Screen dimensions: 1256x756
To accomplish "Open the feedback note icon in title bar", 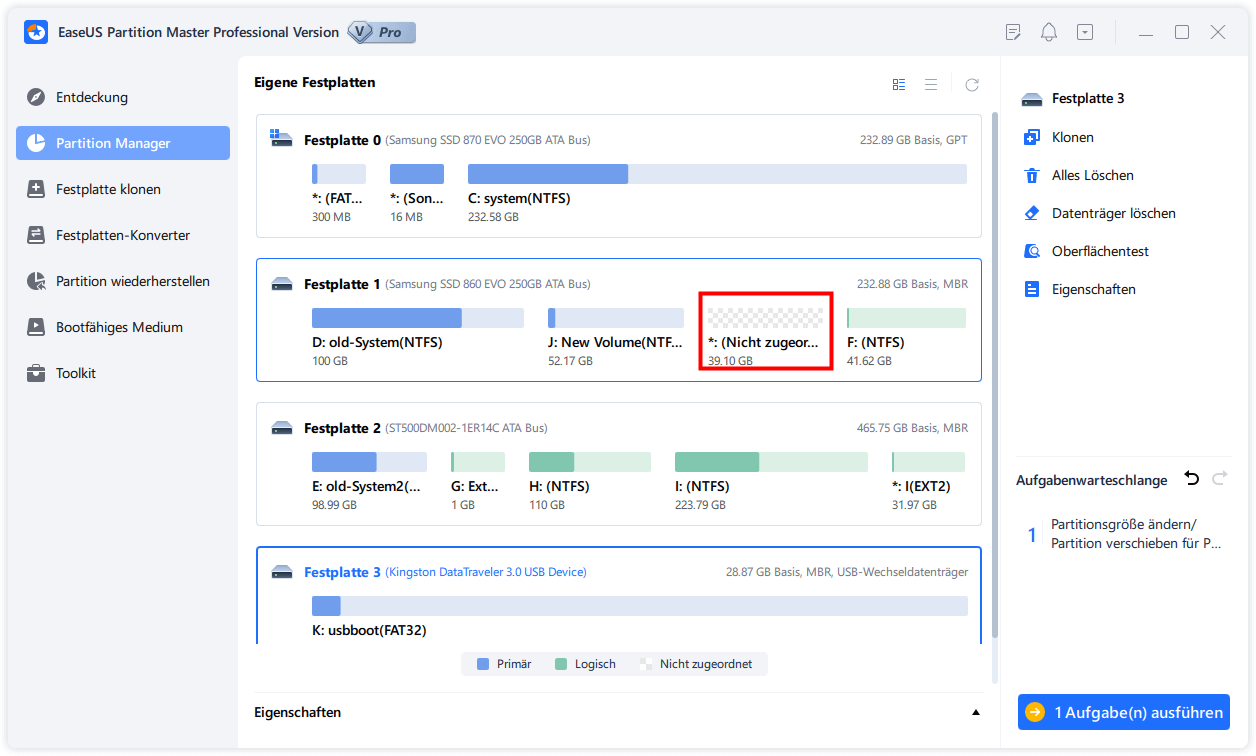I will click(1013, 32).
